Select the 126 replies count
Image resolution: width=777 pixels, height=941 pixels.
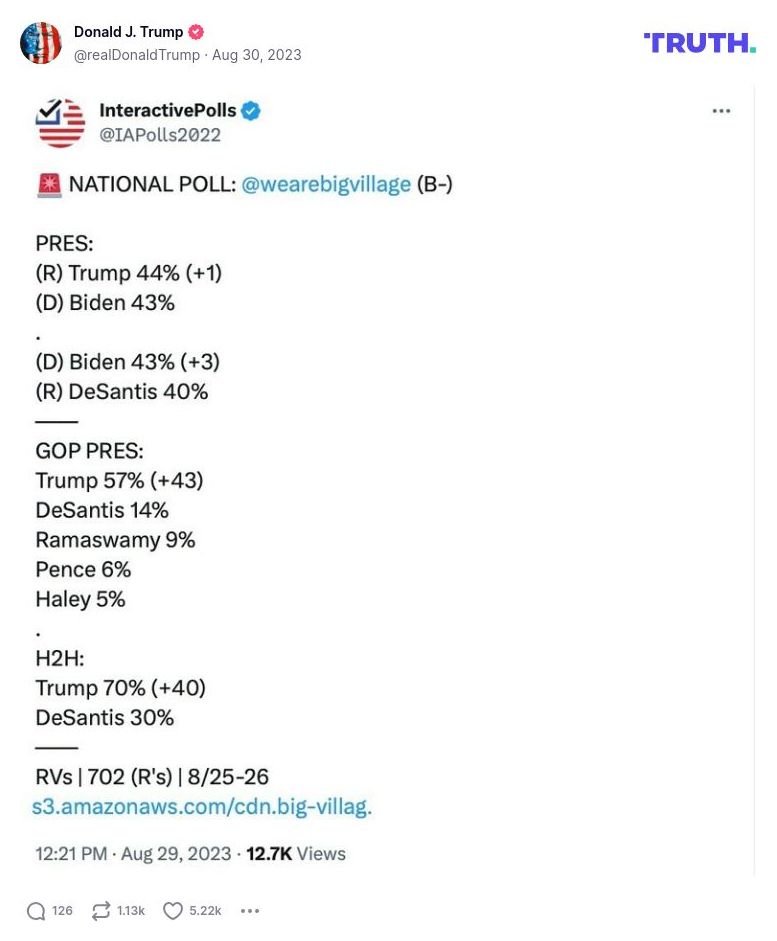[x=62, y=911]
